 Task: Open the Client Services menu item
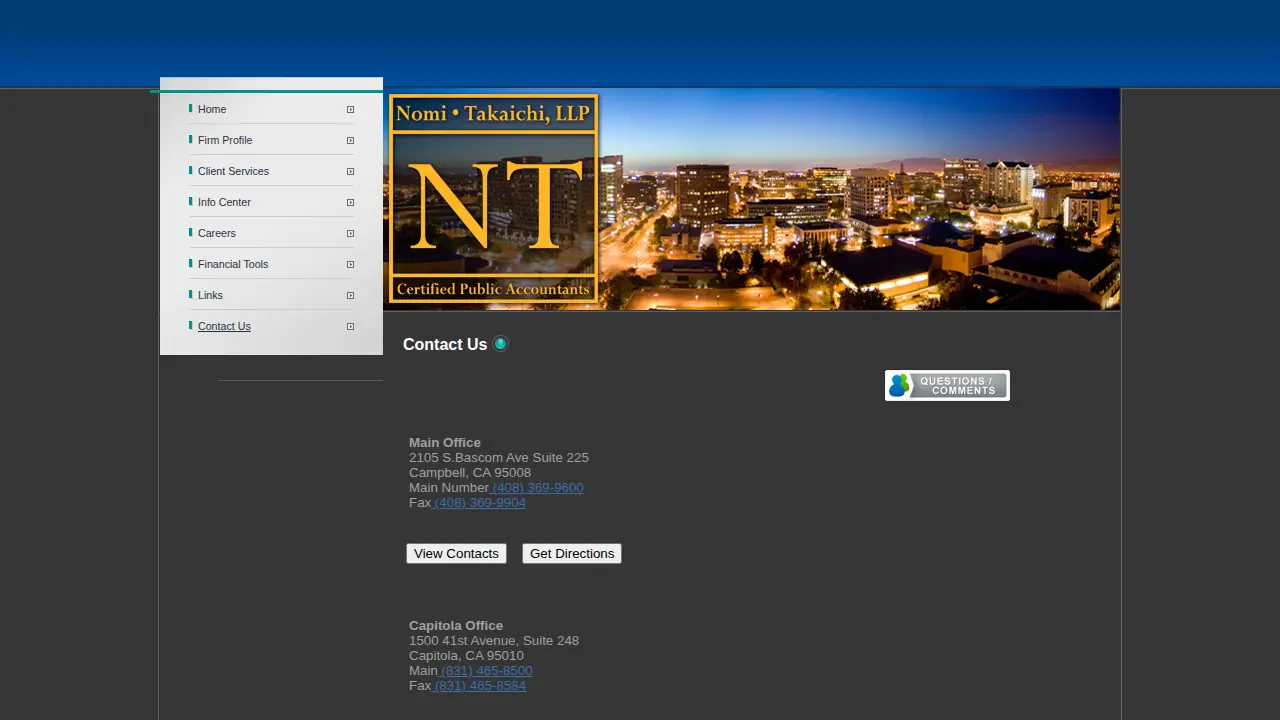coord(233,171)
